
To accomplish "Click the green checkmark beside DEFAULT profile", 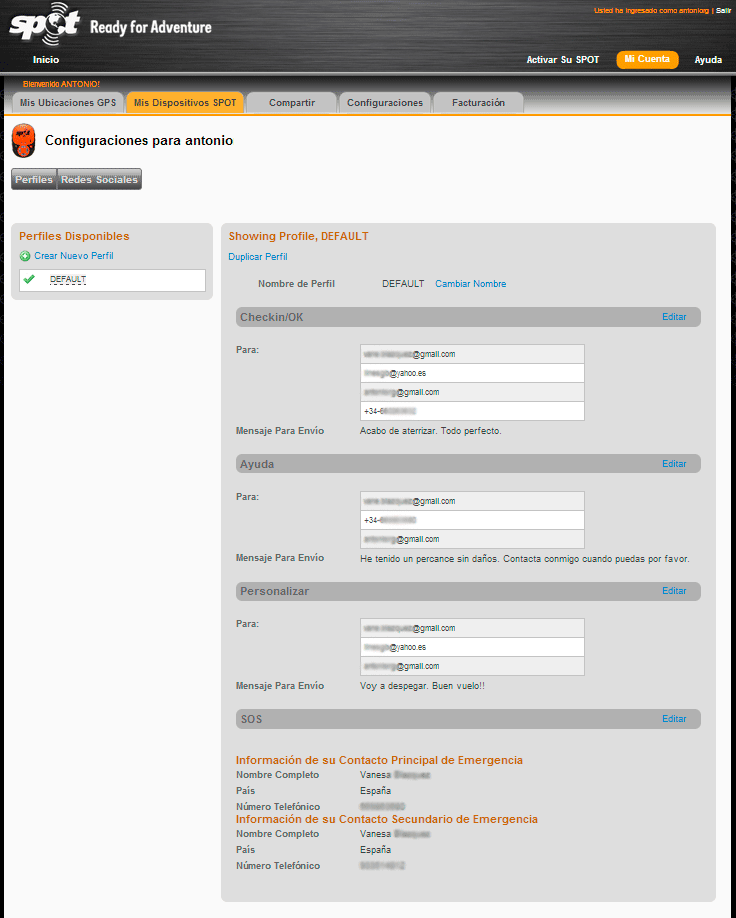I will pyautogui.click(x=29, y=279).
